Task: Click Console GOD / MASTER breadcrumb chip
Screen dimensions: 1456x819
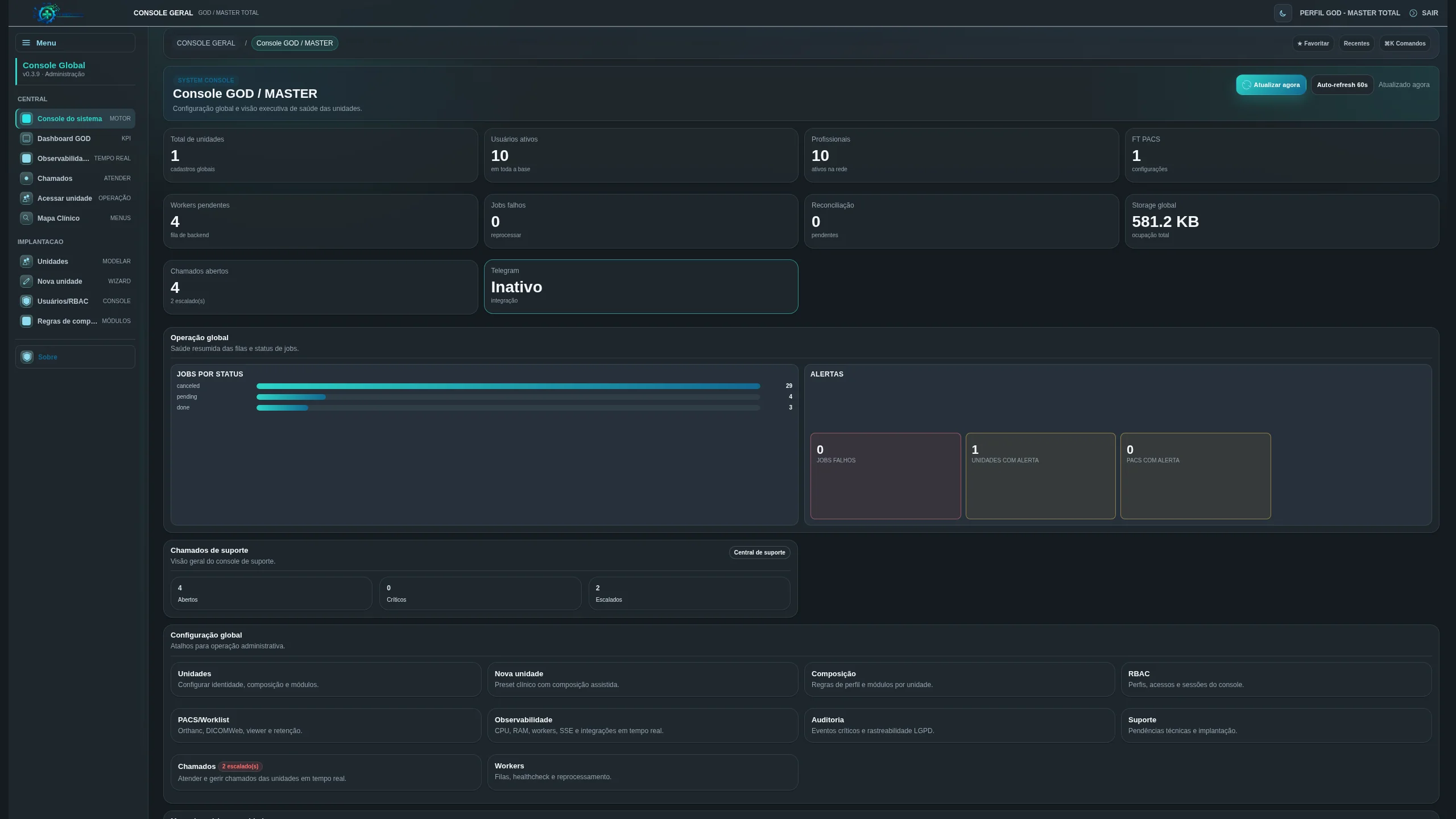Action: (x=295, y=43)
